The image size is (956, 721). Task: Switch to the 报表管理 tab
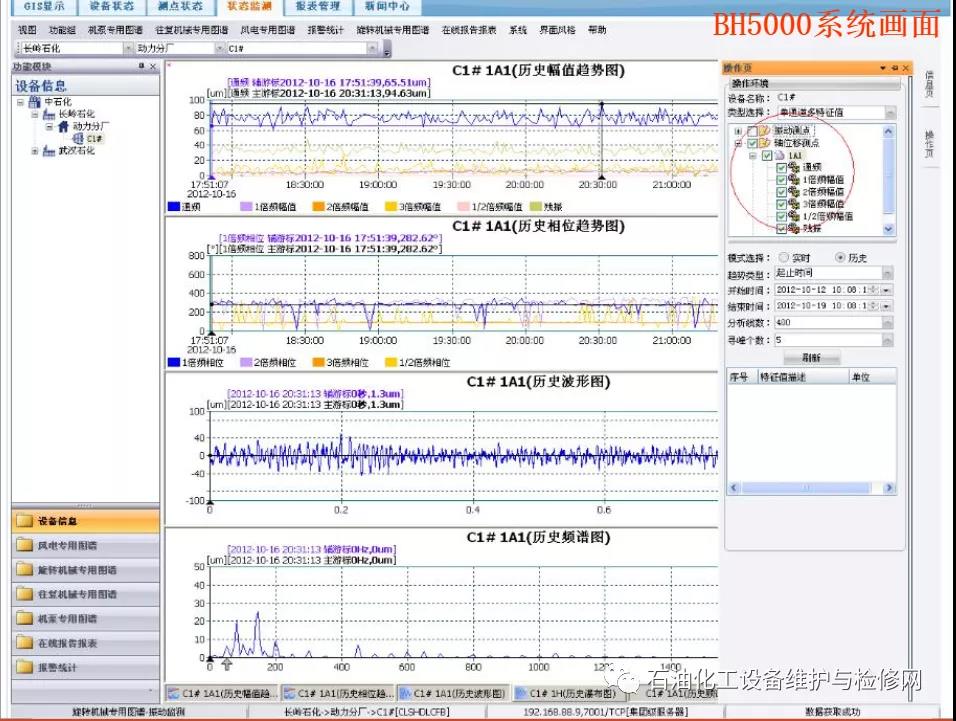317,6
